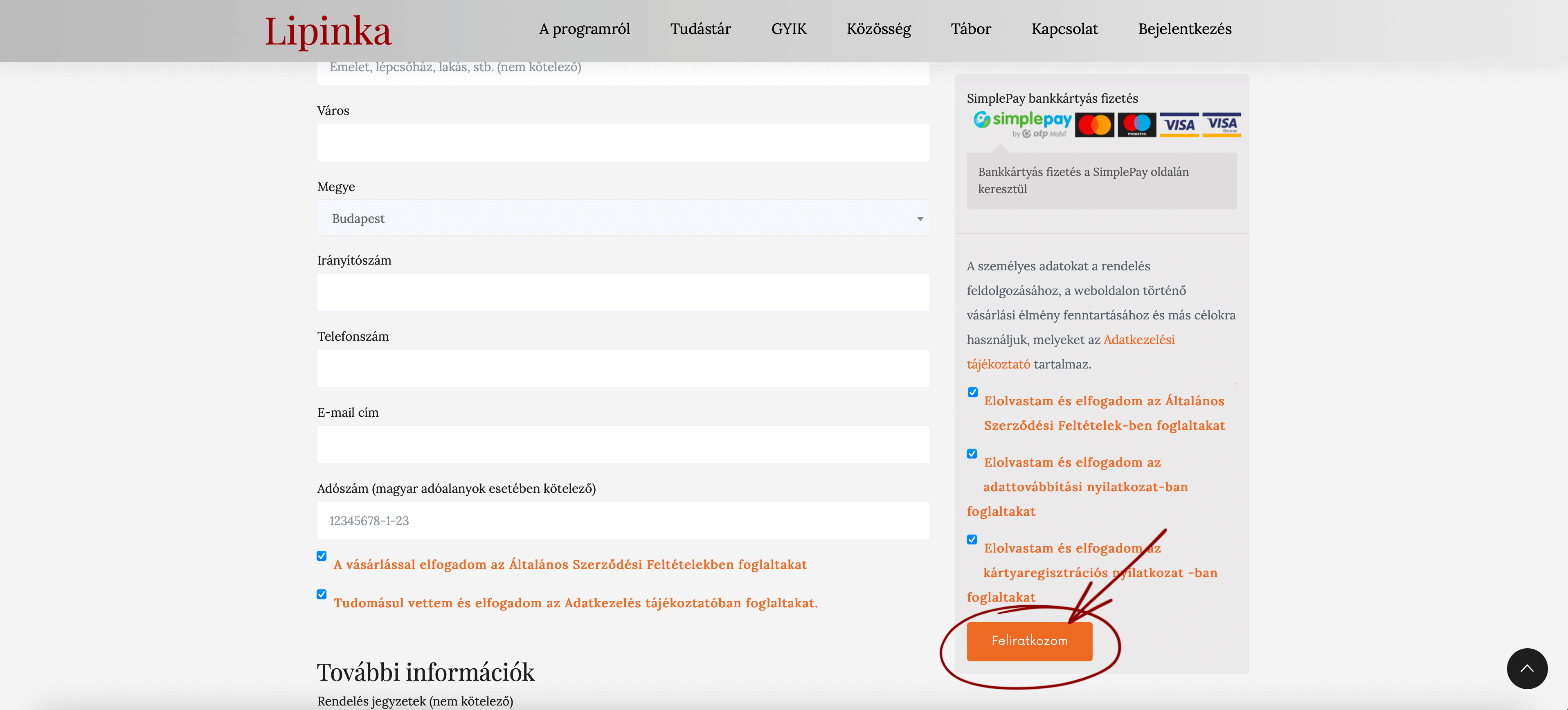Click the first VISA card icon
This screenshot has width=1568, height=710.
tap(1179, 125)
